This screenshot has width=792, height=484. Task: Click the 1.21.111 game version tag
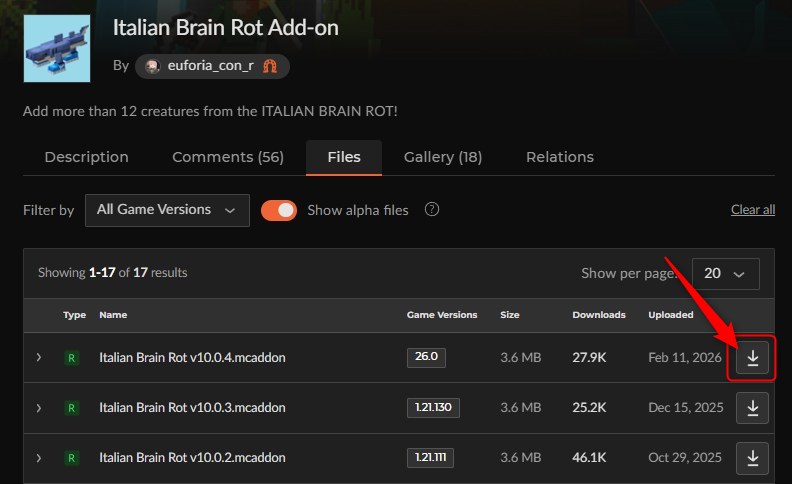430,458
